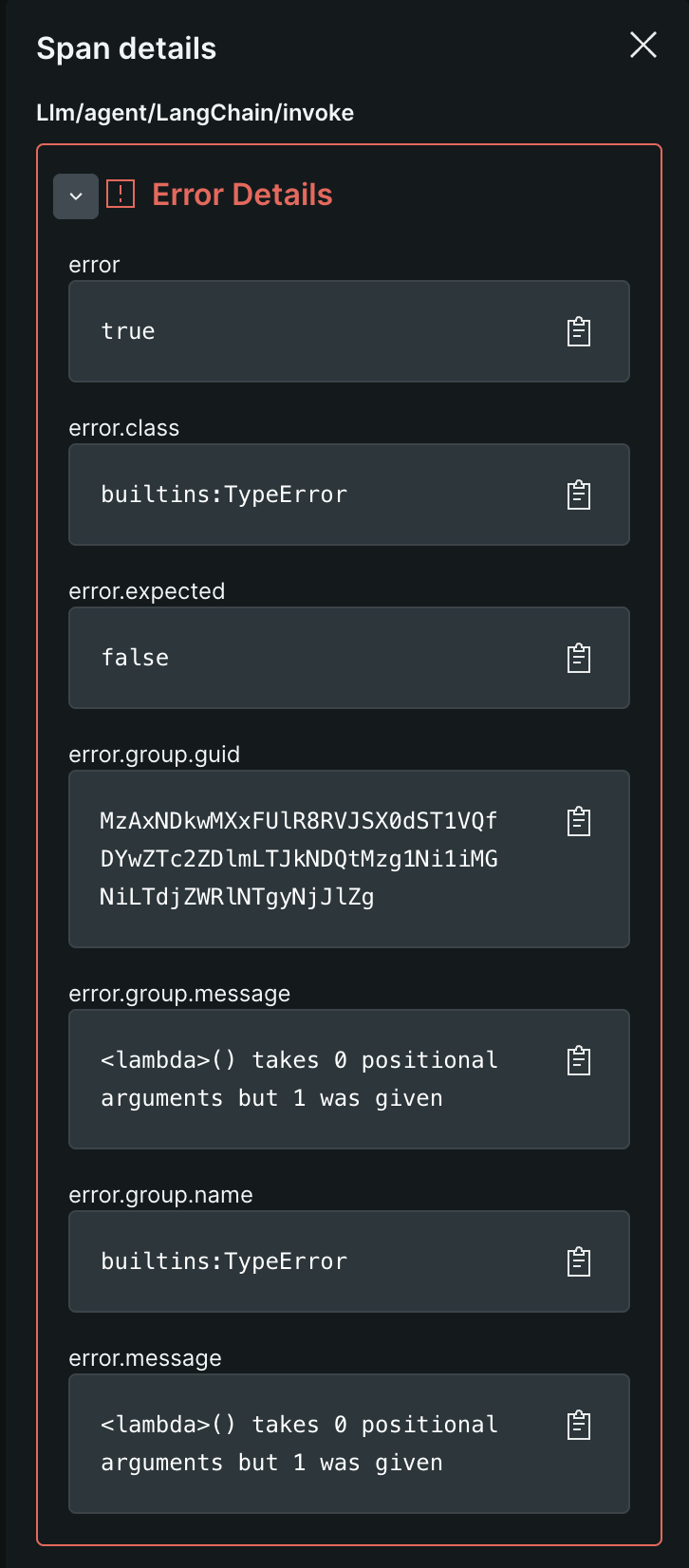This screenshot has width=689, height=1568.
Task: Collapse the Error Details section
Action: point(76,196)
